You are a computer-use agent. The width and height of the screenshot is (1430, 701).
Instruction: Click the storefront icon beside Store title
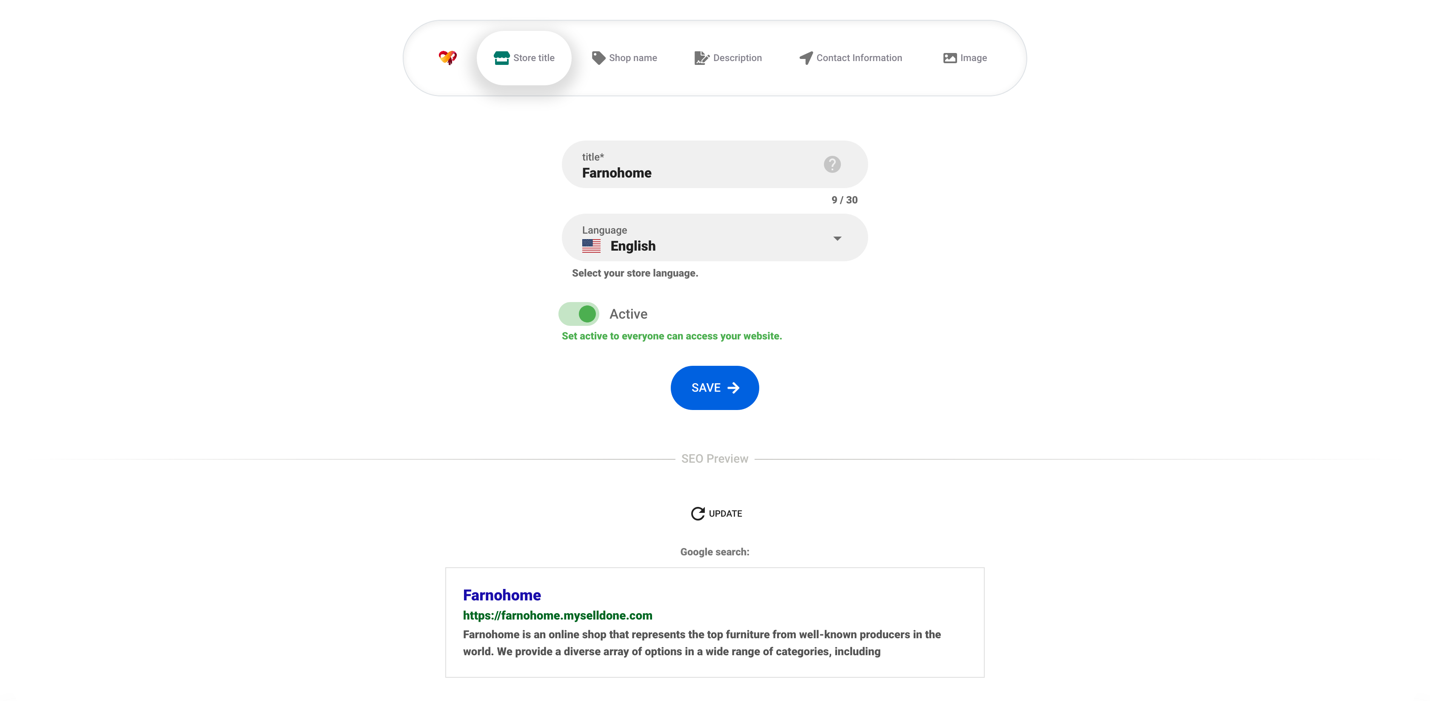coord(502,58)
